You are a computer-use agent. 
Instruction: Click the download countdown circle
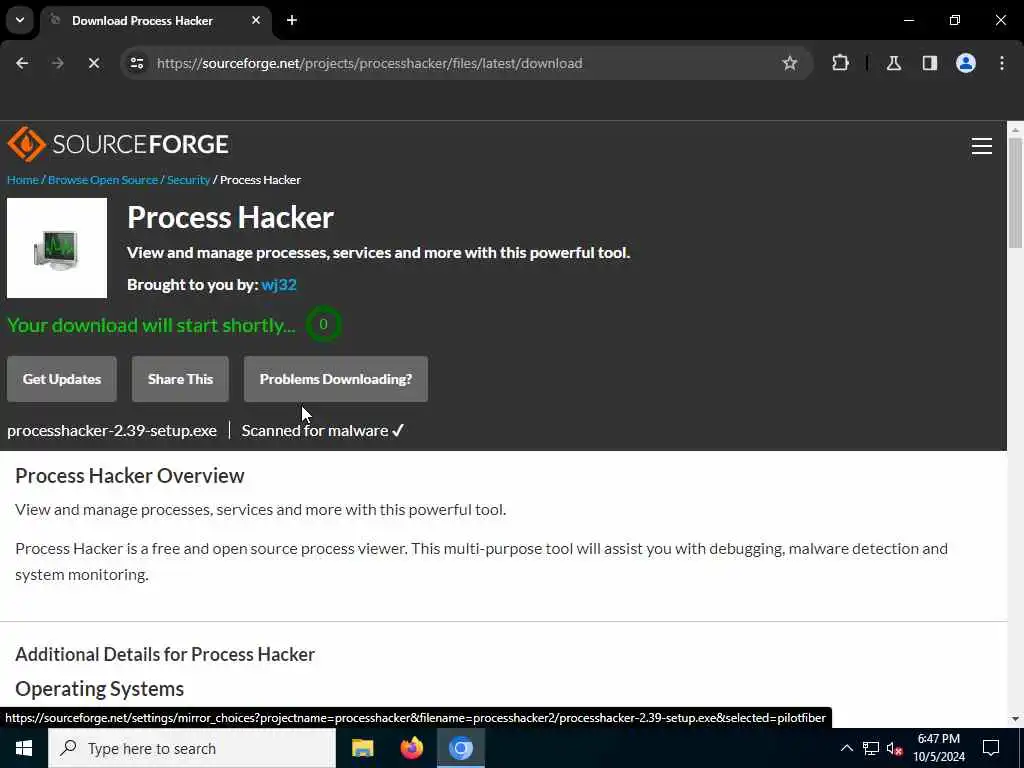(x=323, y=325)
